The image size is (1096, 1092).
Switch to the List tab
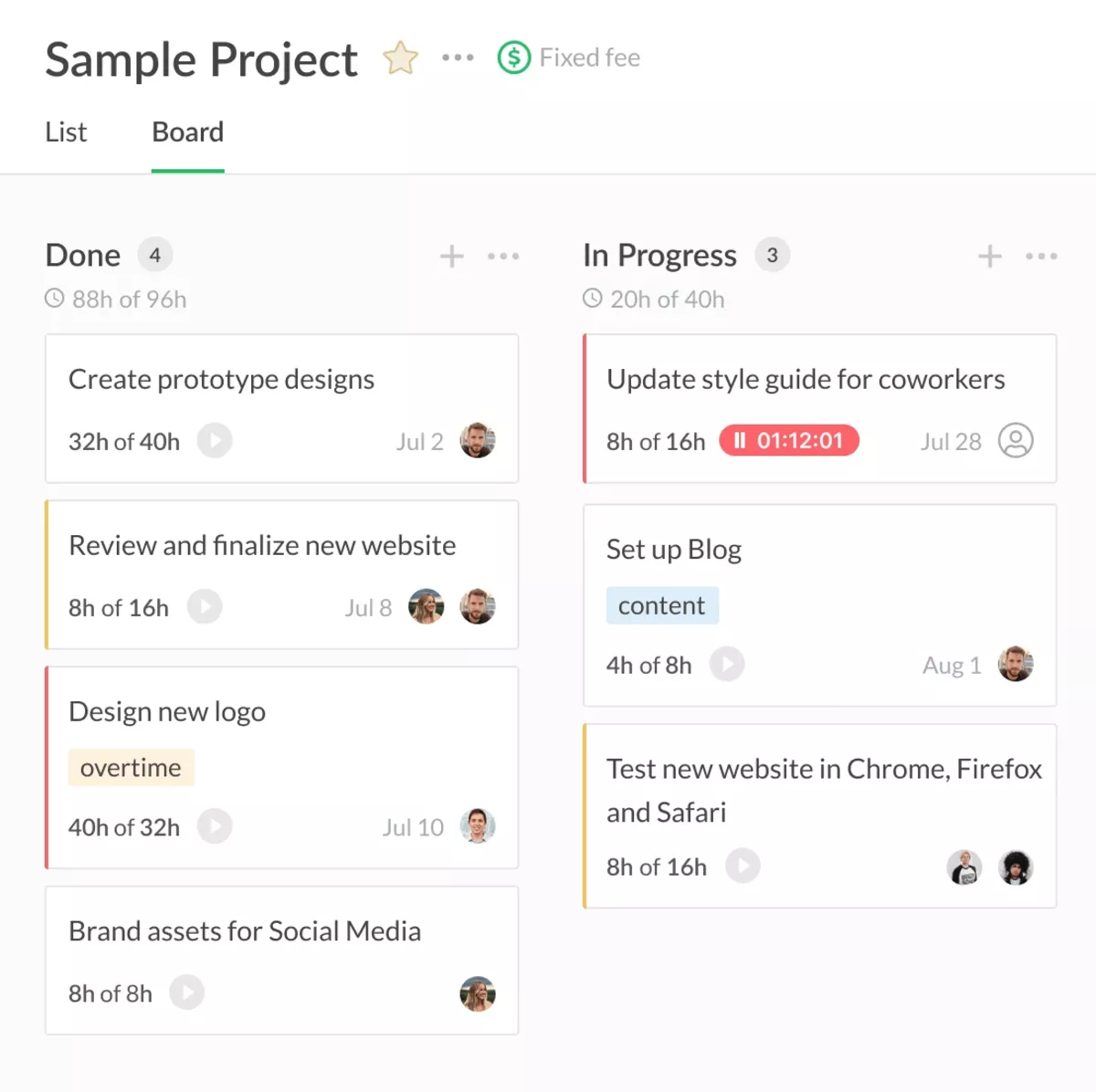[66, 132]
